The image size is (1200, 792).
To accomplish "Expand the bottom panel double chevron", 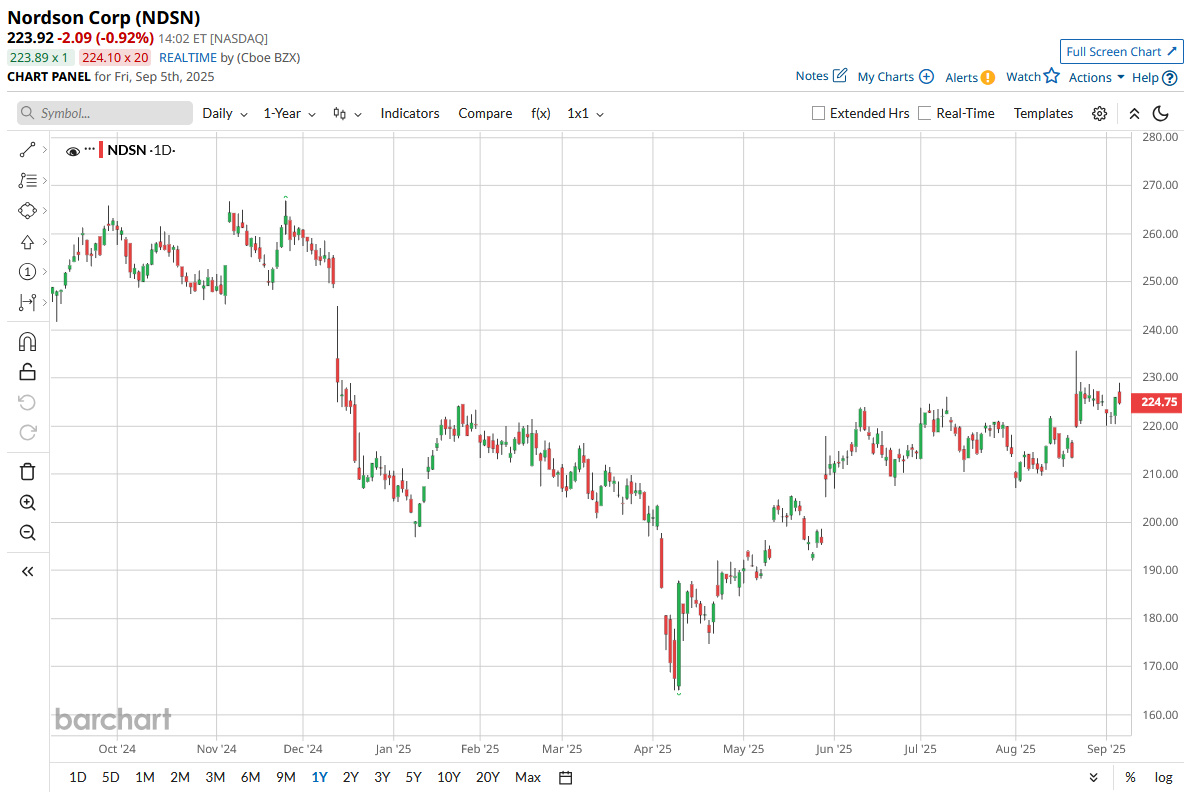I will pos(1094,778).
